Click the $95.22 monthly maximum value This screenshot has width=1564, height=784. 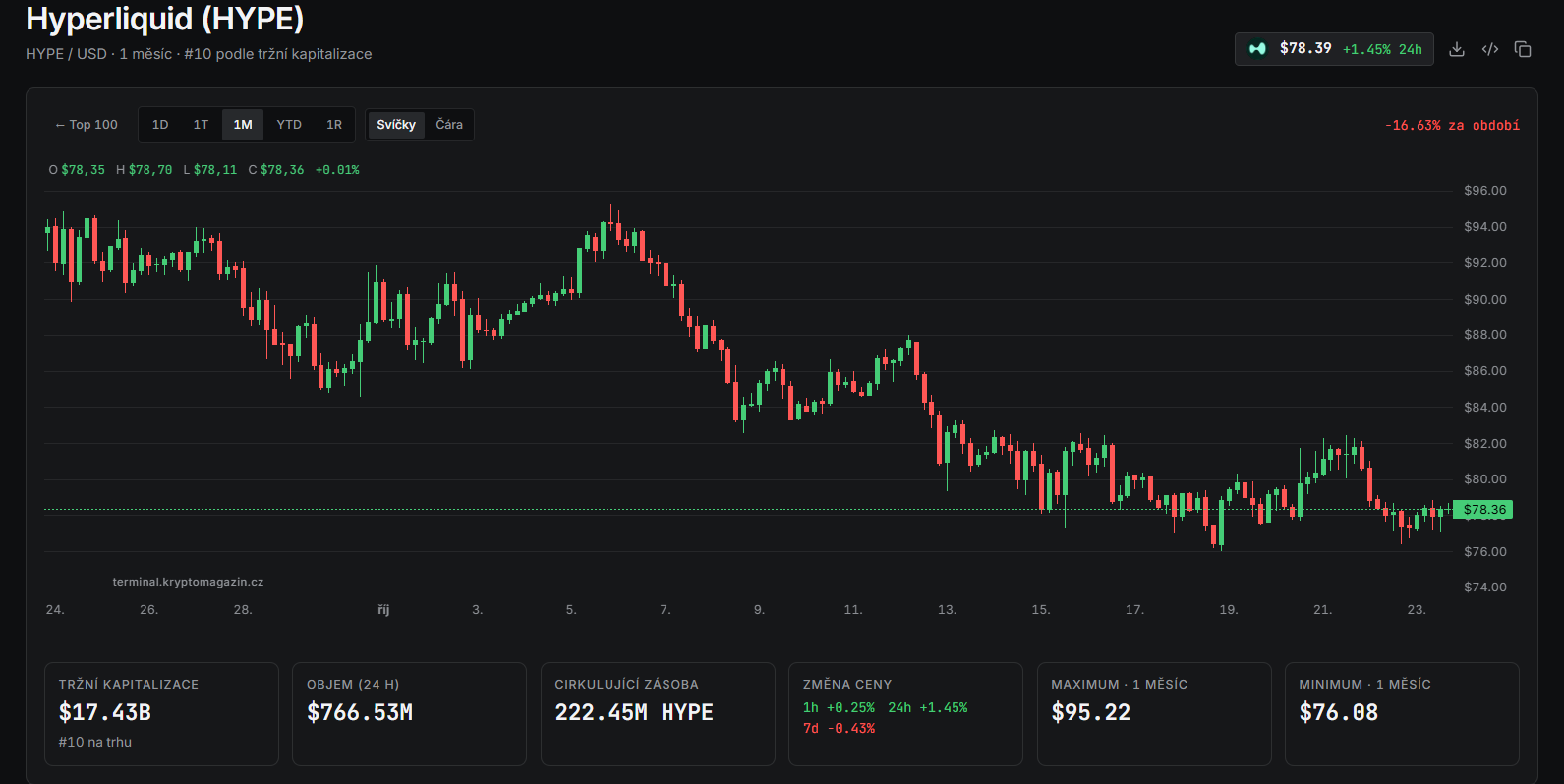(1091, 712)
